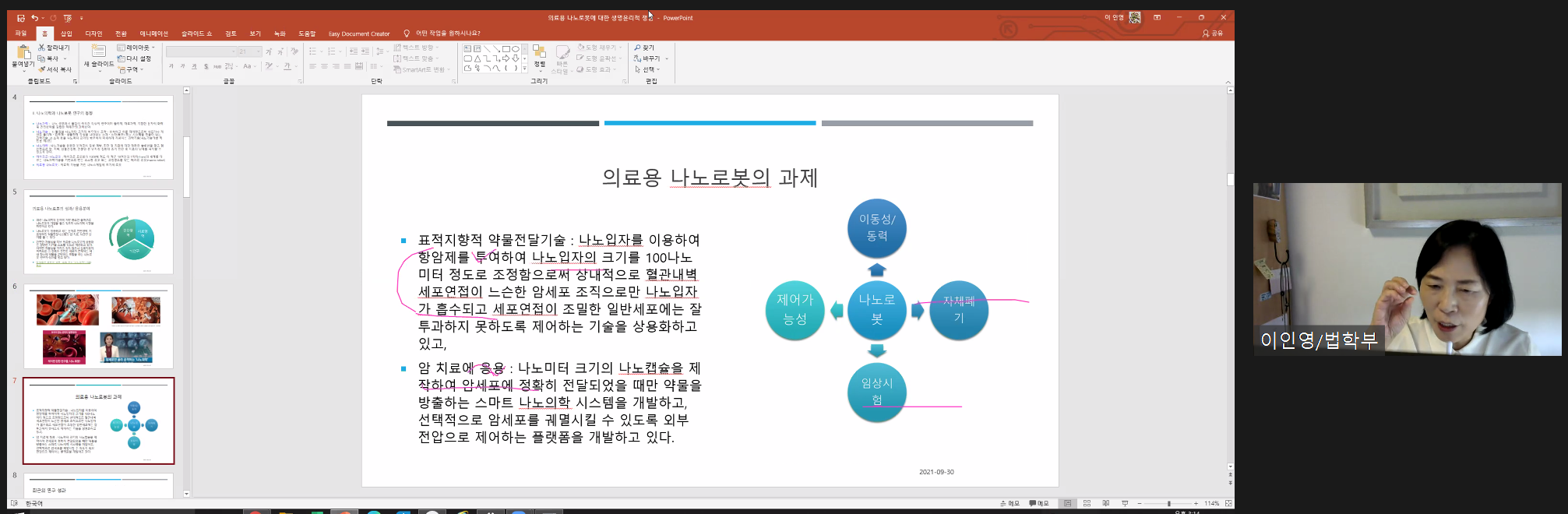The width and height of the screenshot is (1568, 514).
Task: Open Reading view from status bar
Action: [1105, 503]
